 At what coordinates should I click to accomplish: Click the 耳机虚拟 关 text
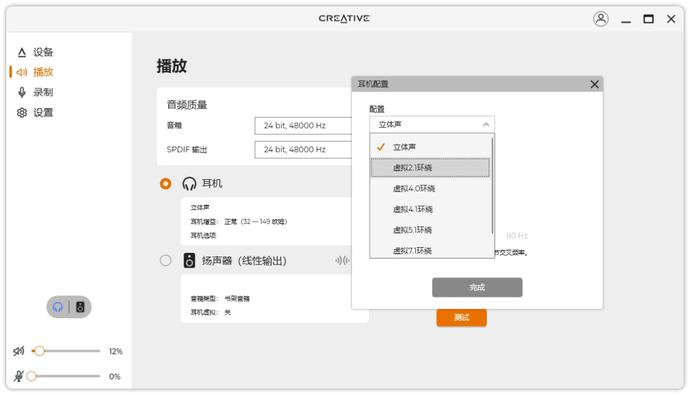(210, 312)
